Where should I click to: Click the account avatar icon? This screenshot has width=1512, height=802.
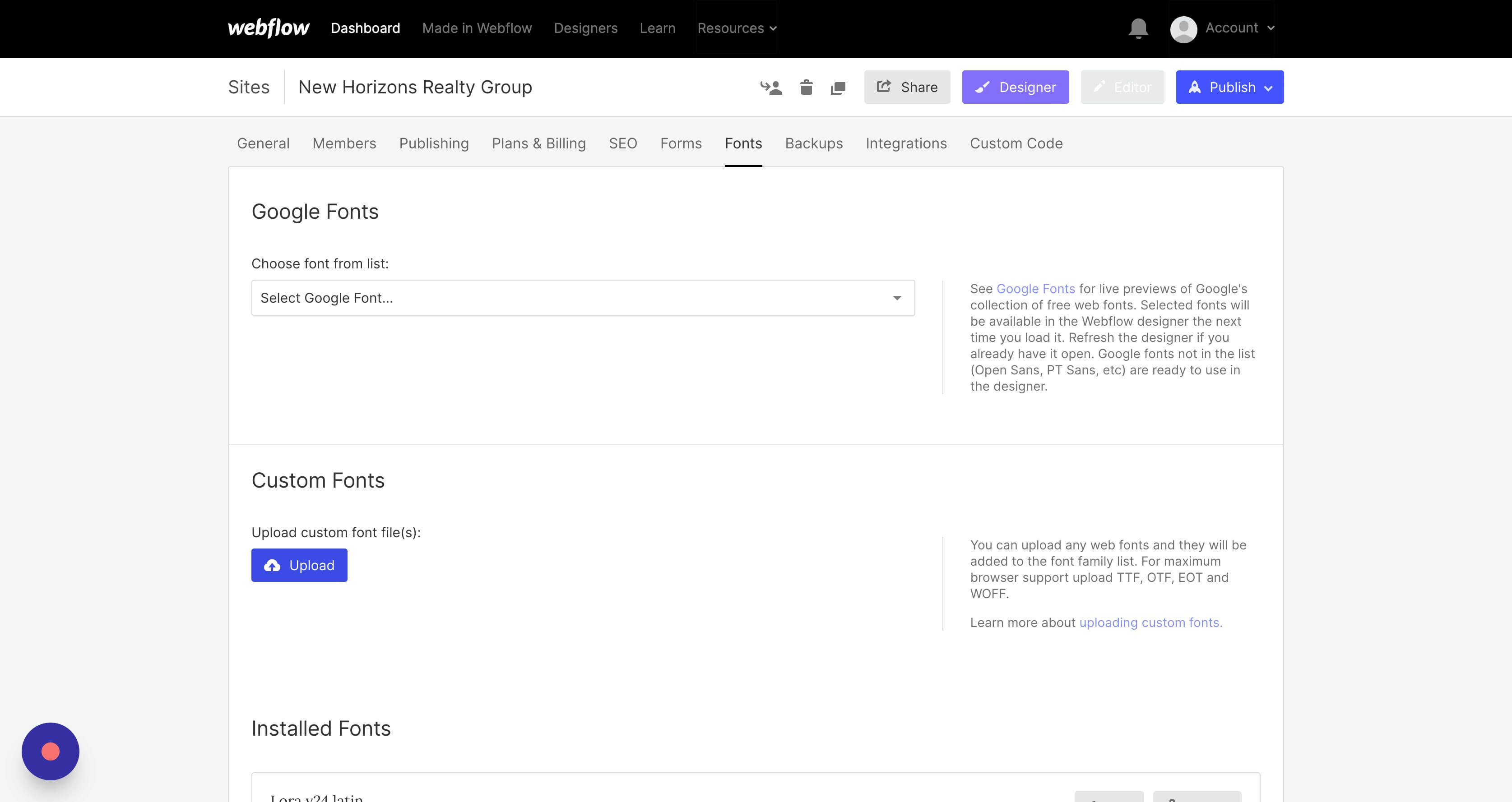click(x=1183, y=29)
